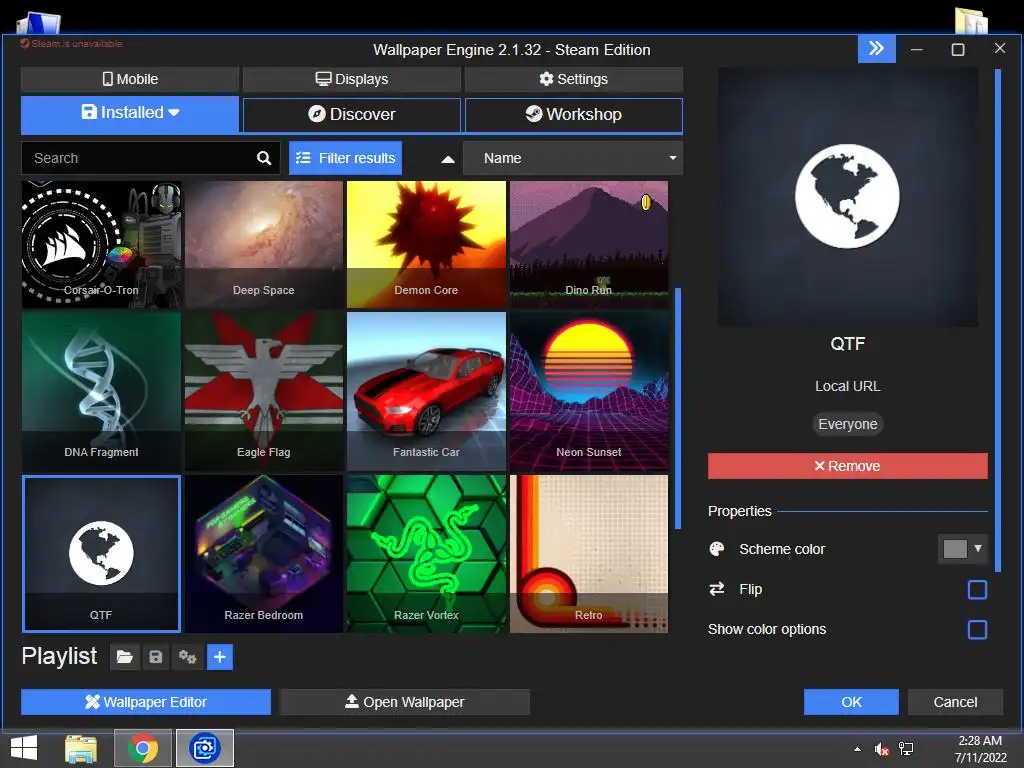1024x768 pixels.
Task: Click the Flip arrows icon
Action: tap(717, 589)
